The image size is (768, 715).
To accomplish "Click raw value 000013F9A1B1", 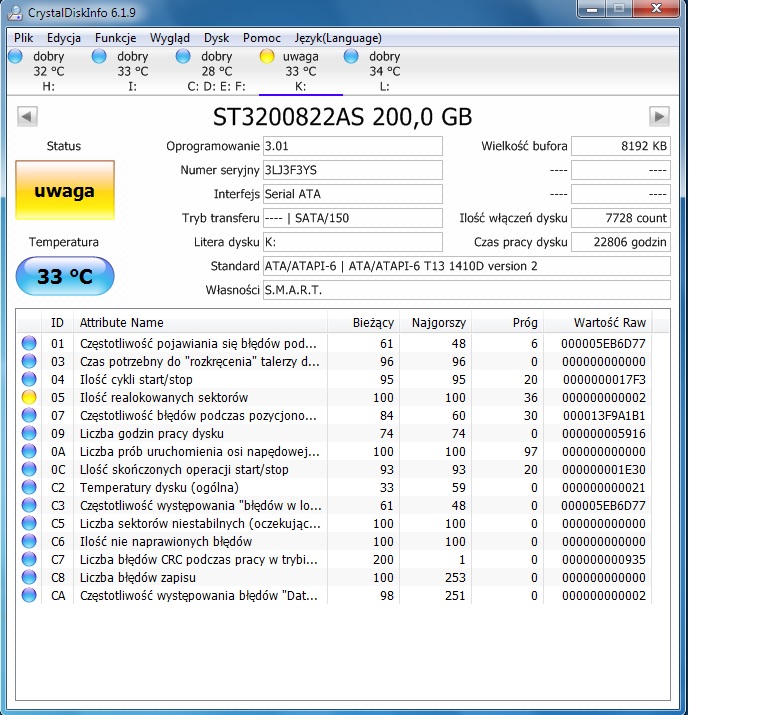I will tap(604, 416).
